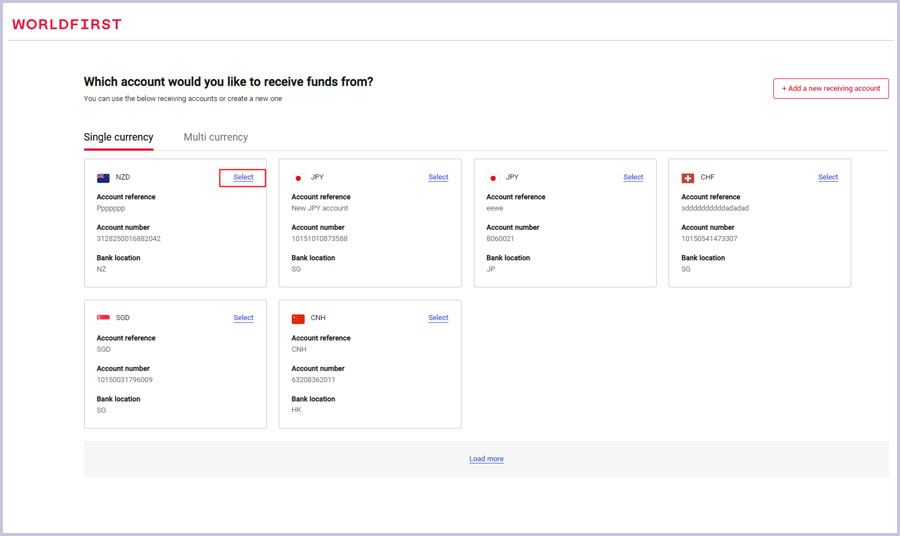Click the CHF account number 10150541473307
Screen dimensions: 900x536
pyautogui.click(x=708, y=239)
